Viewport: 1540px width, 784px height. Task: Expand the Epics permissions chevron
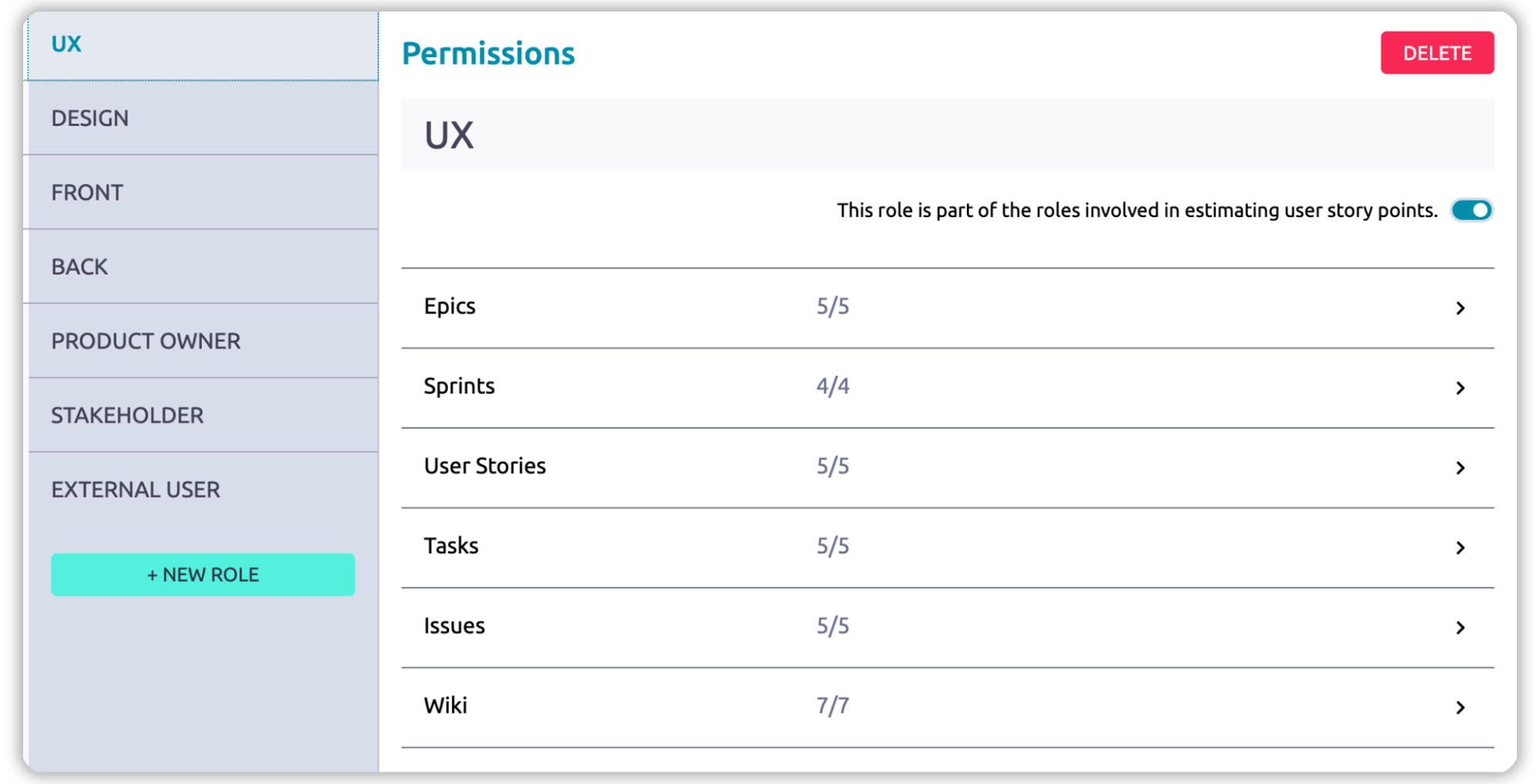[1459, 308]
